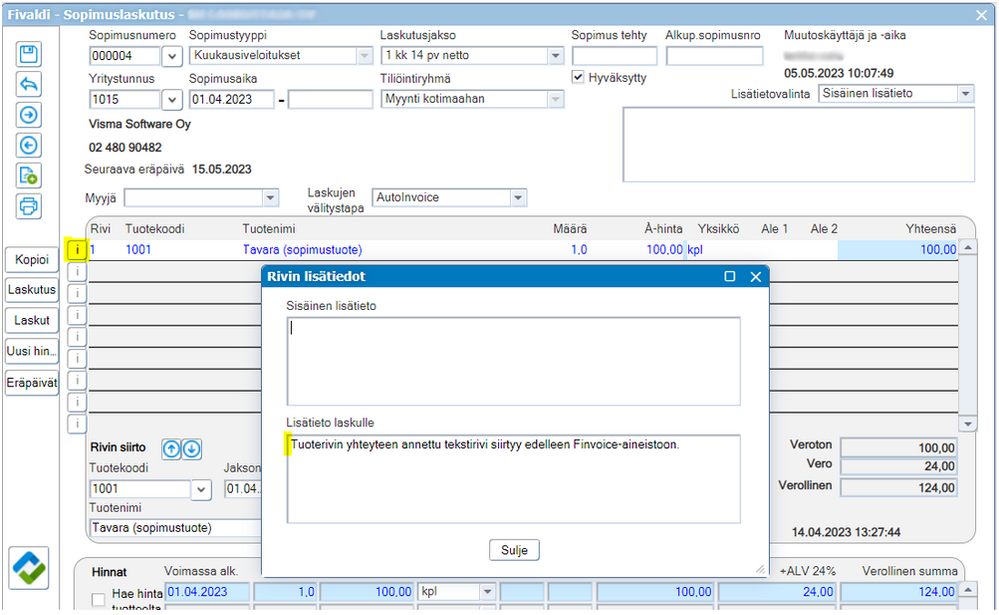The width and height of the screenshot is (999, 615).
Task: Click the Verollinen total field 124,00
Action: (898, 488)
